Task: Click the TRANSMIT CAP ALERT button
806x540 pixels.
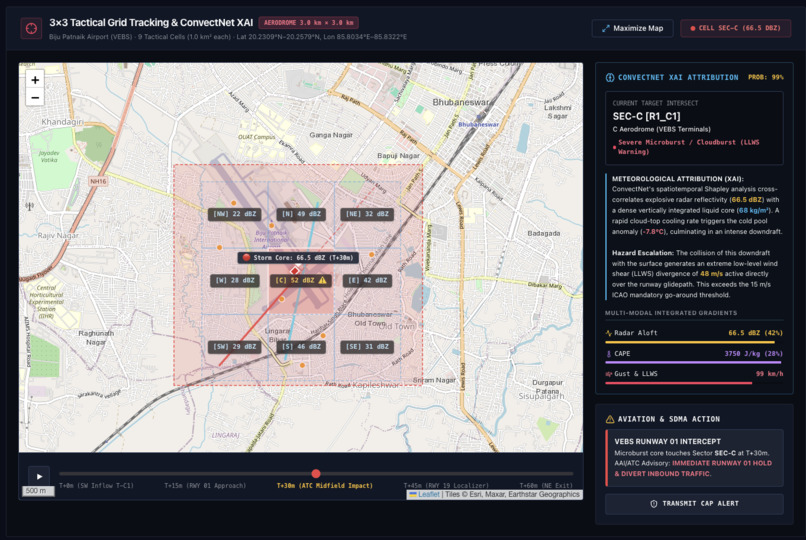Action: point(694,504)
